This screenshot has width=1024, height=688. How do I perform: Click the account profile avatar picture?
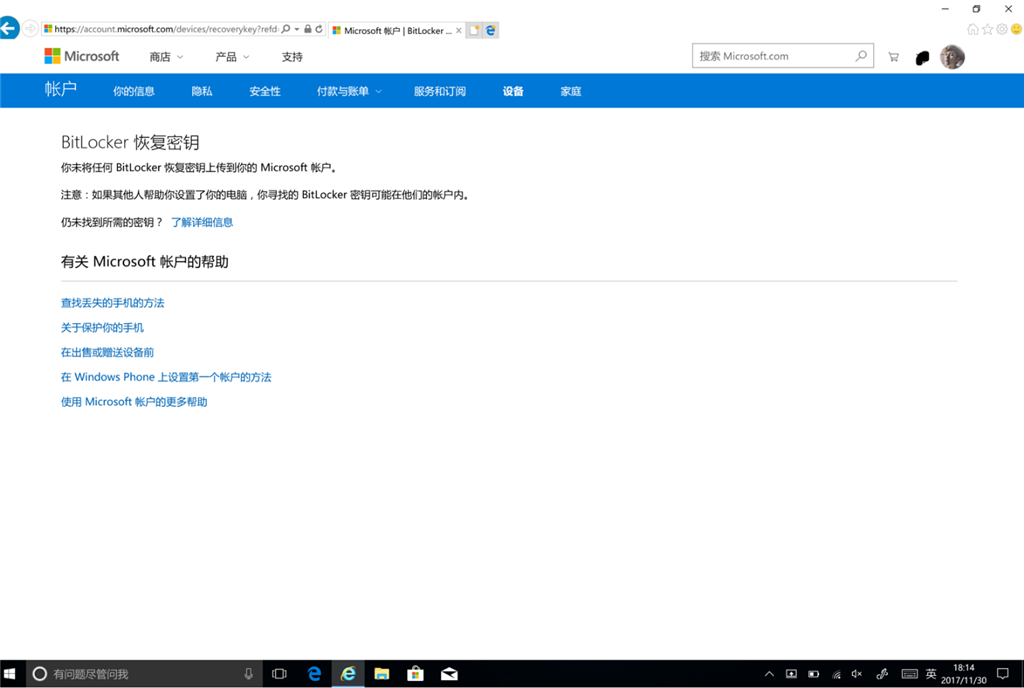pos(952,57)
